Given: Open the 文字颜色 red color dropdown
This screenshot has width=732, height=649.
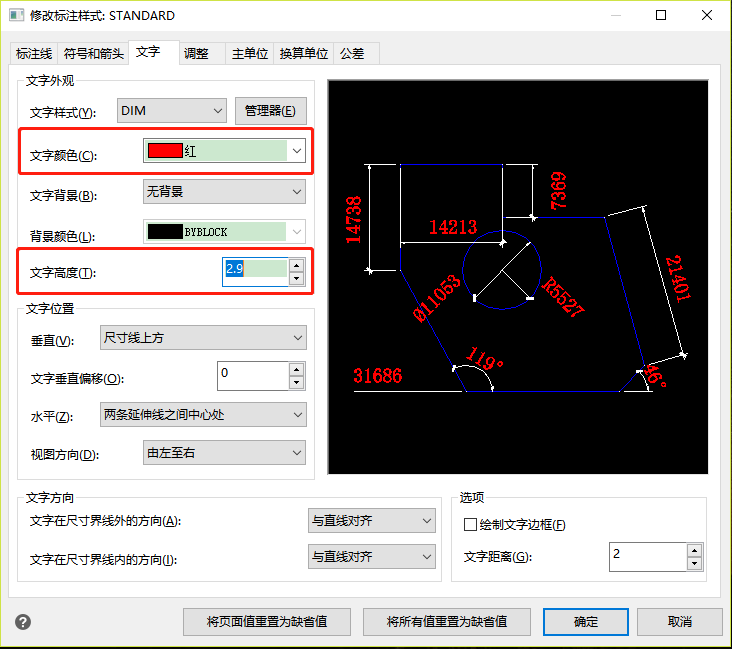Looking at the screenshot, I should coord(225,151).
